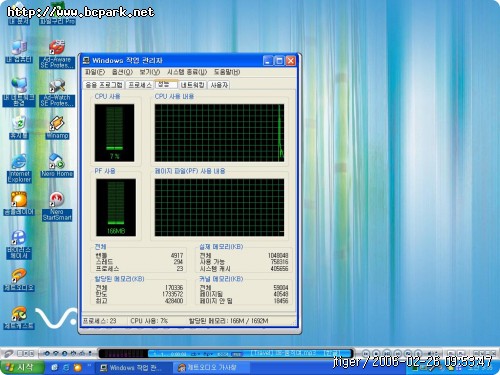Switch to the 네트워킹 tab
This screenshot has width=500, height=375.
(192, 85)
